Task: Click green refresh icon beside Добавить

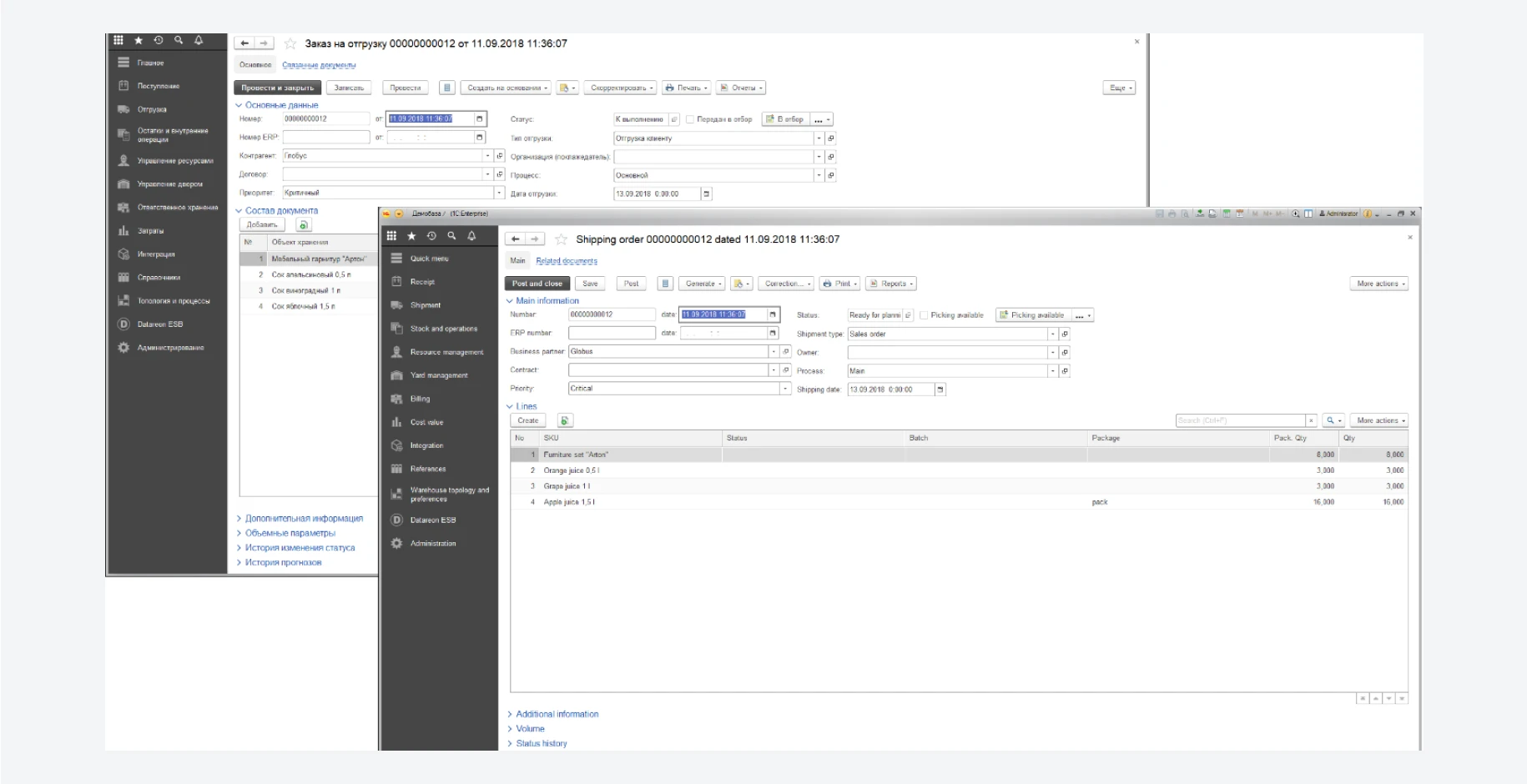Action: click(304, 225)
